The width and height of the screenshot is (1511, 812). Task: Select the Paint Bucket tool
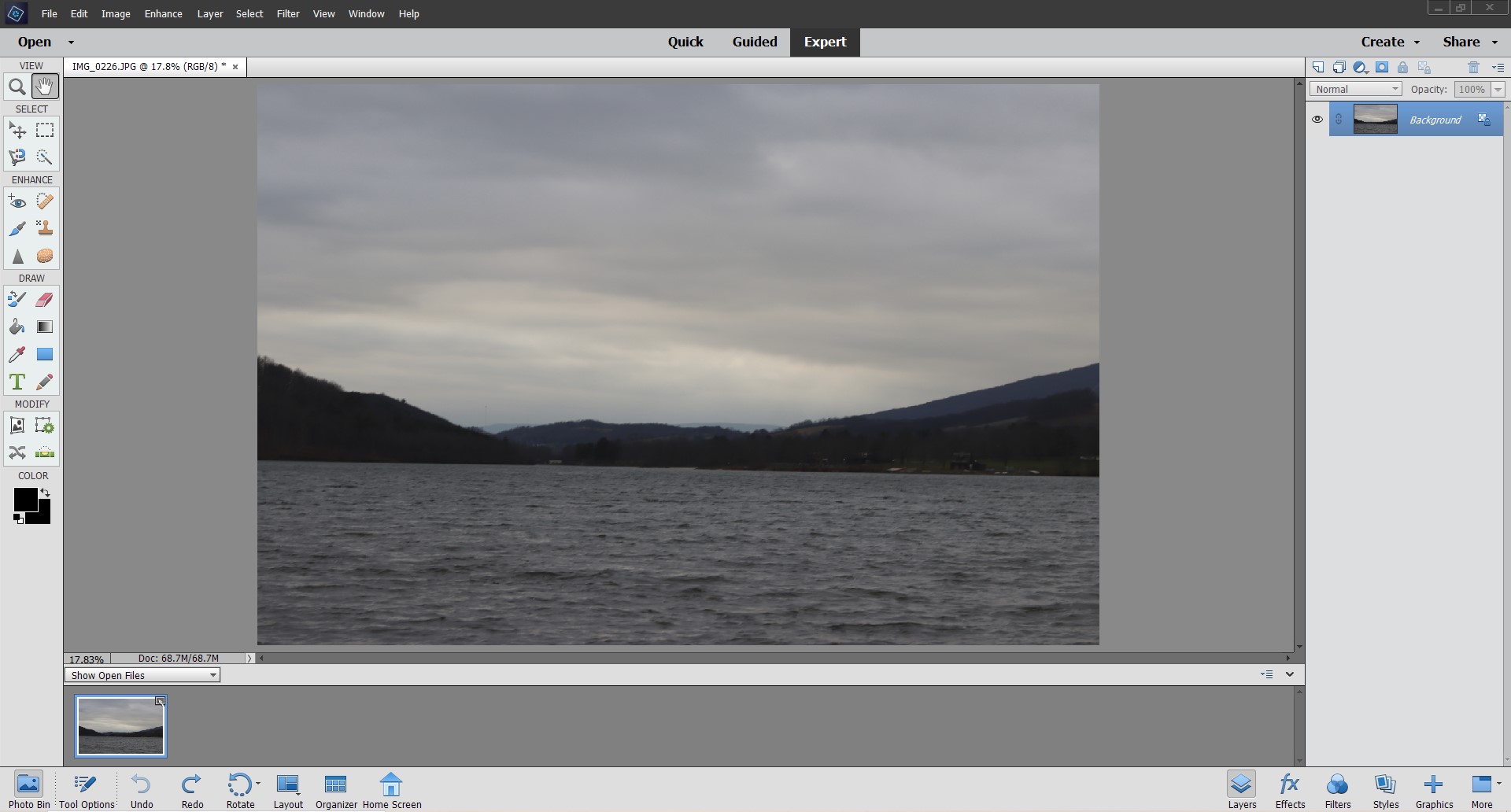pyautogui.click(x=17, y=327)
